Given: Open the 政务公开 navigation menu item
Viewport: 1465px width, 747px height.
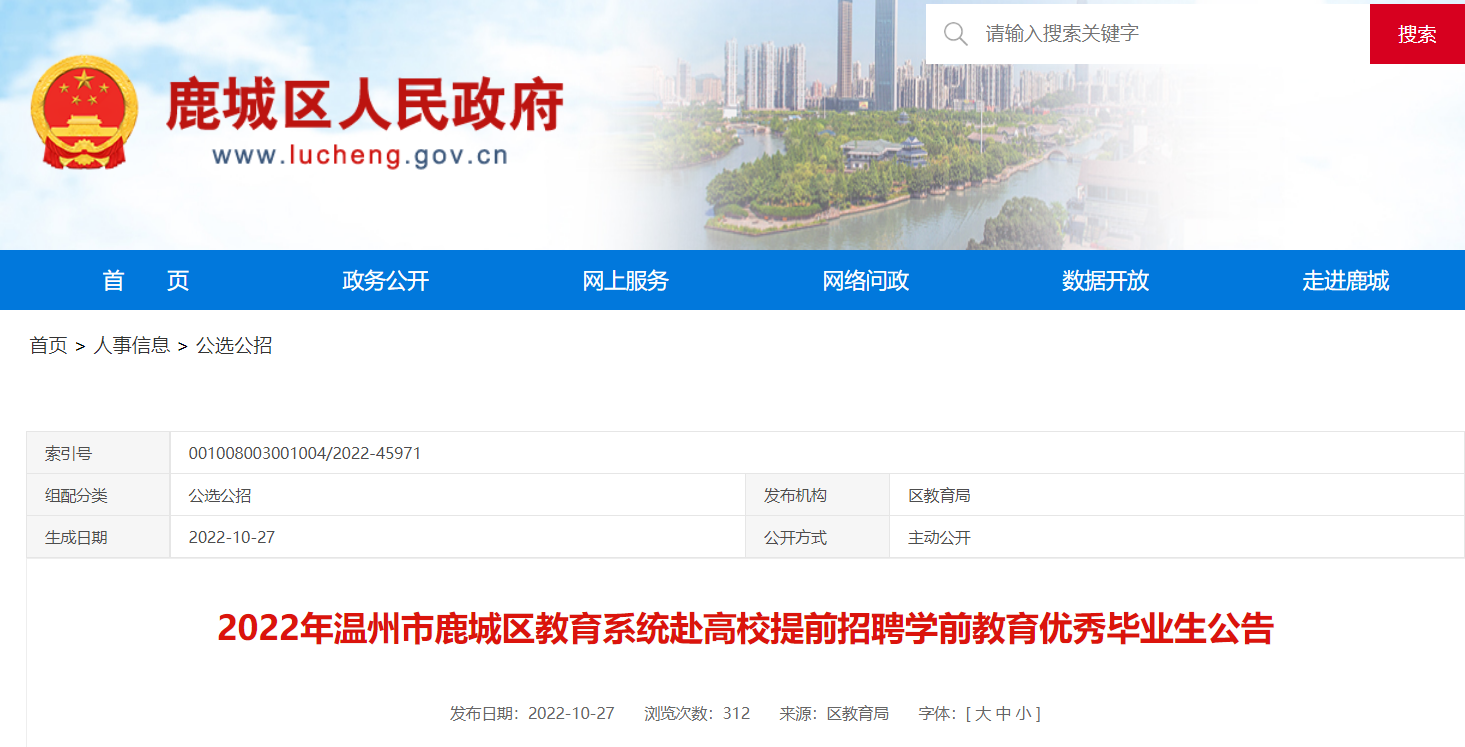Looking at the screenshot, I should pos(386,281).
